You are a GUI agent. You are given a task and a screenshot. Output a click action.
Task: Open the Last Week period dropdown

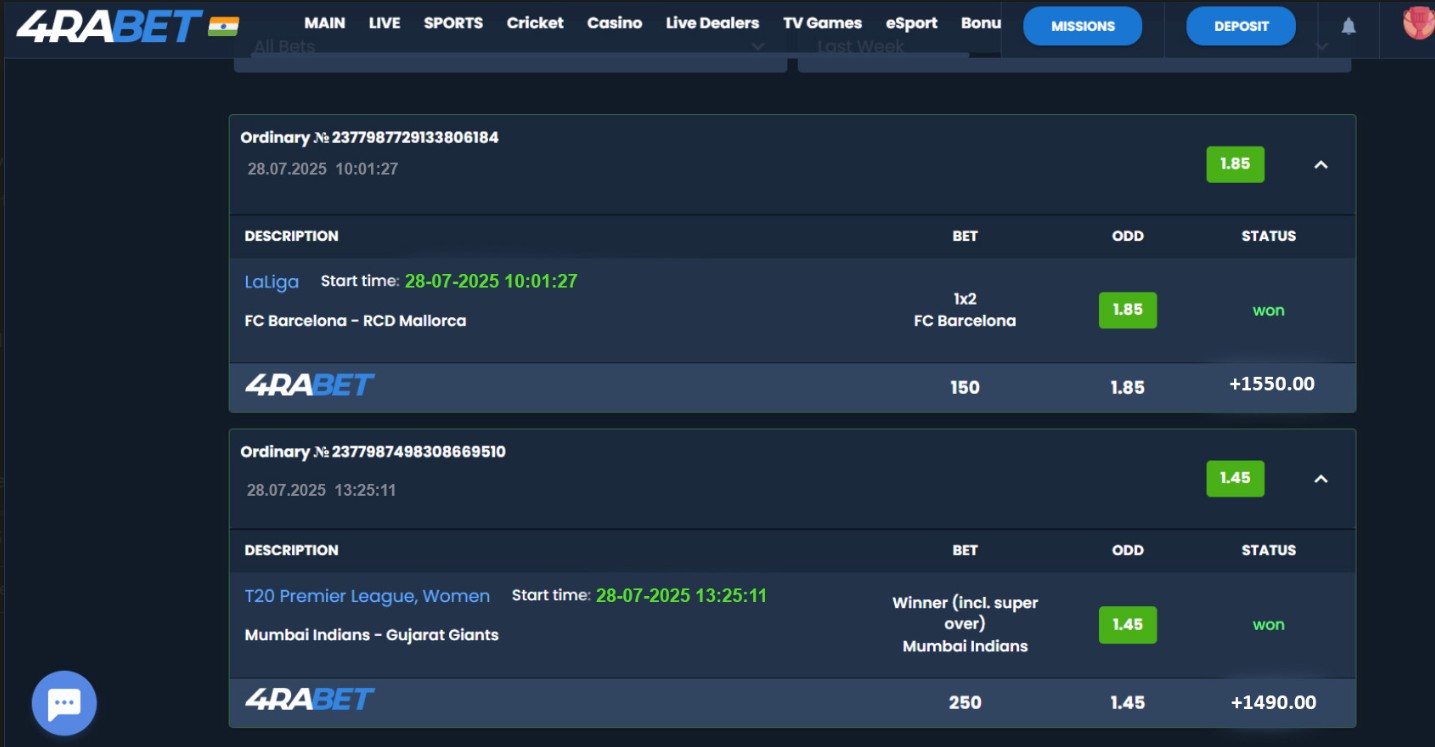click(1074, 48)
